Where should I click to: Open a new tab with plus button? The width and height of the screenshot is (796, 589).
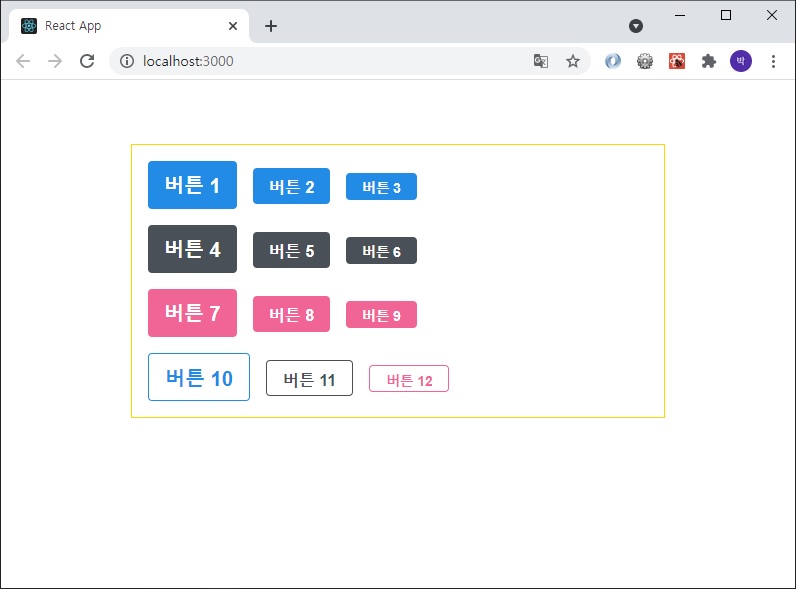point(271,26)
